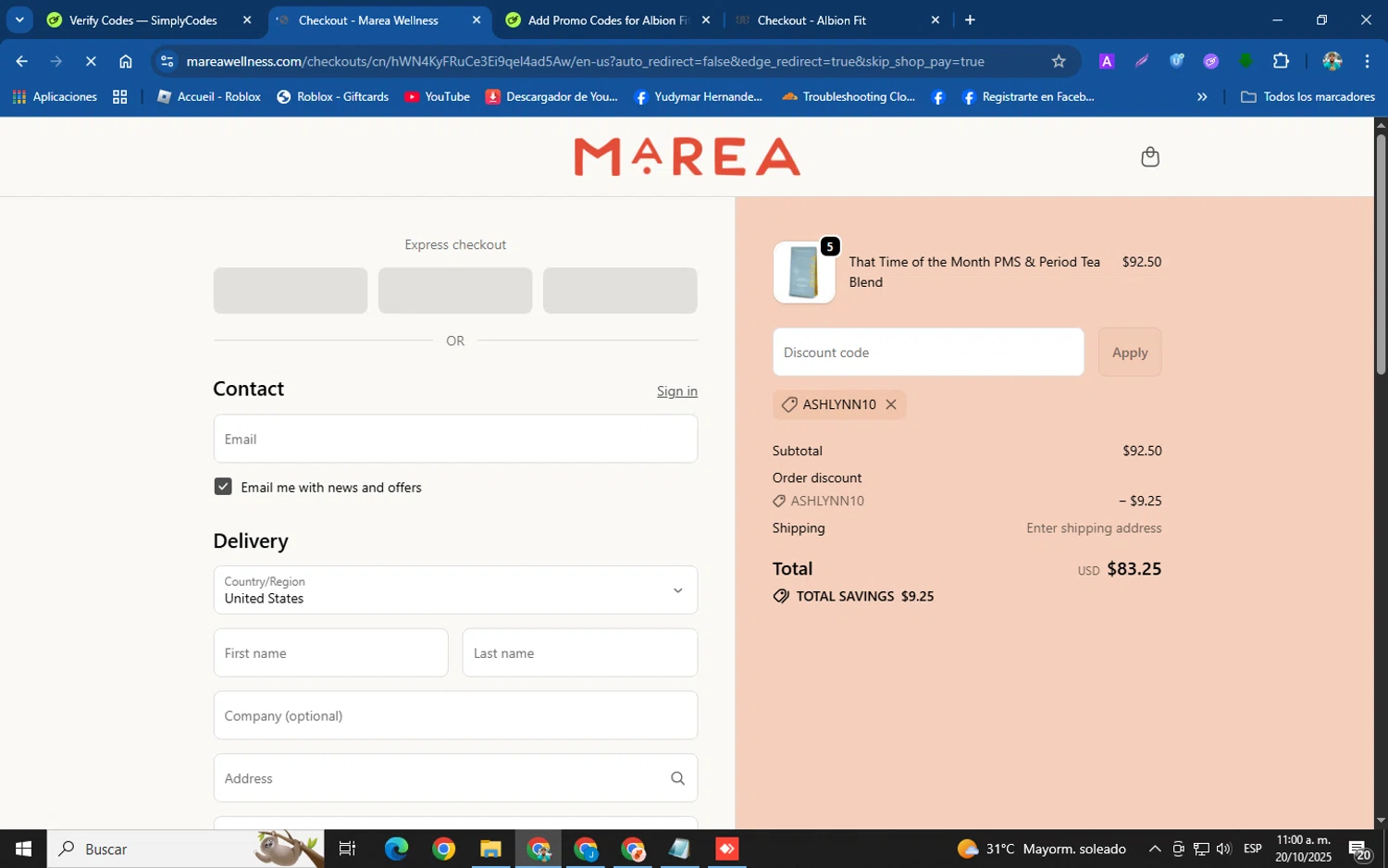Open the weather widget showing 31°C
This screenshot has height=868, width=1388.
click(1042, 849)
